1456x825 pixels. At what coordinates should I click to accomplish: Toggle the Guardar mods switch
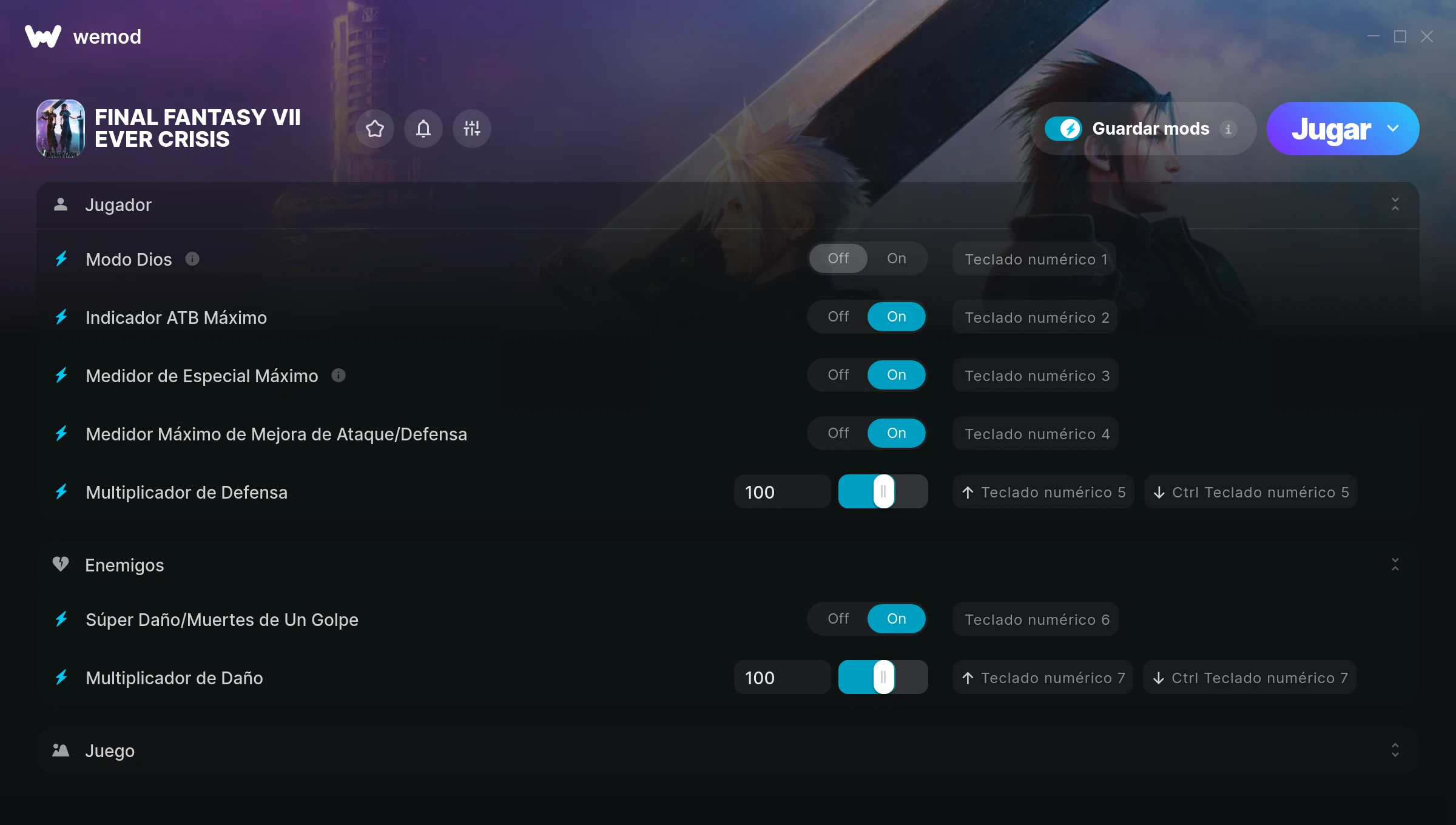pyautogui.click(x=1063, y=129)
